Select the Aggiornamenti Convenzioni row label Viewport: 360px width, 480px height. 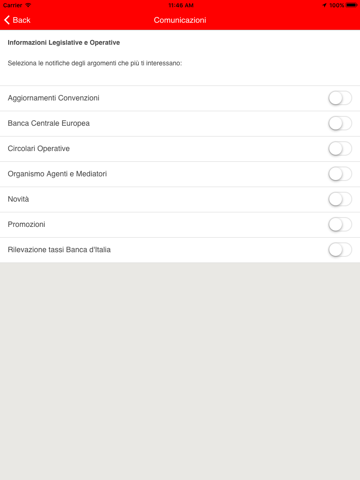54,98
